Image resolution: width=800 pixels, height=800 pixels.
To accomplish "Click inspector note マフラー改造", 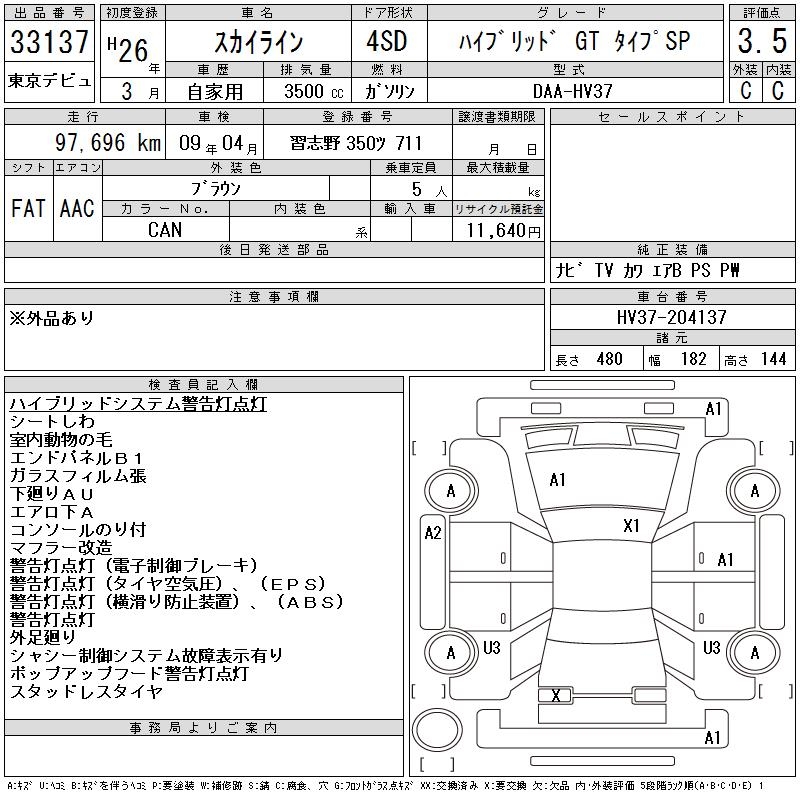I will click(x=61, y=547).
